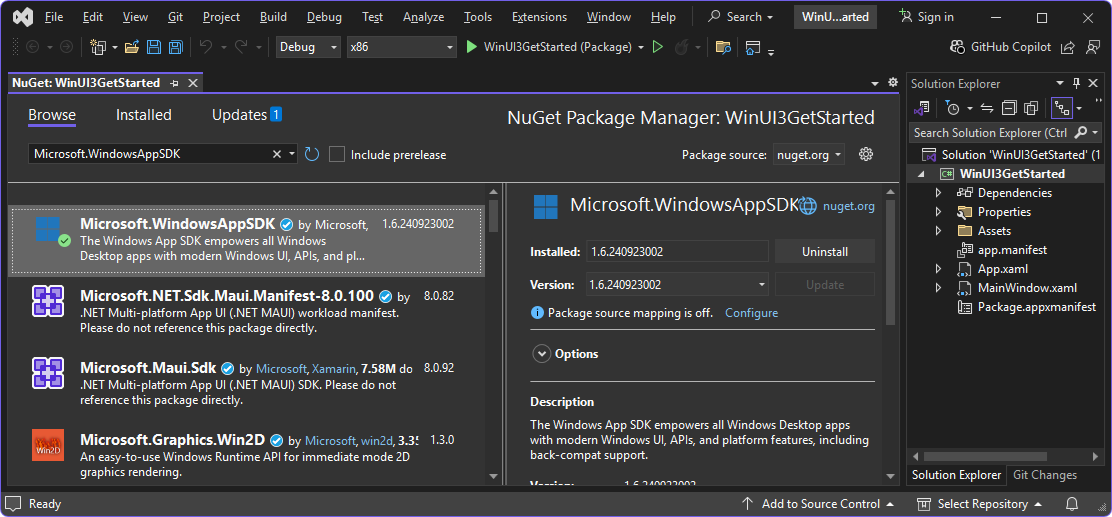This screenshot has width=1112, height=517.
Task: Click the Send Feedback person icon
Action: point(1092,48)
